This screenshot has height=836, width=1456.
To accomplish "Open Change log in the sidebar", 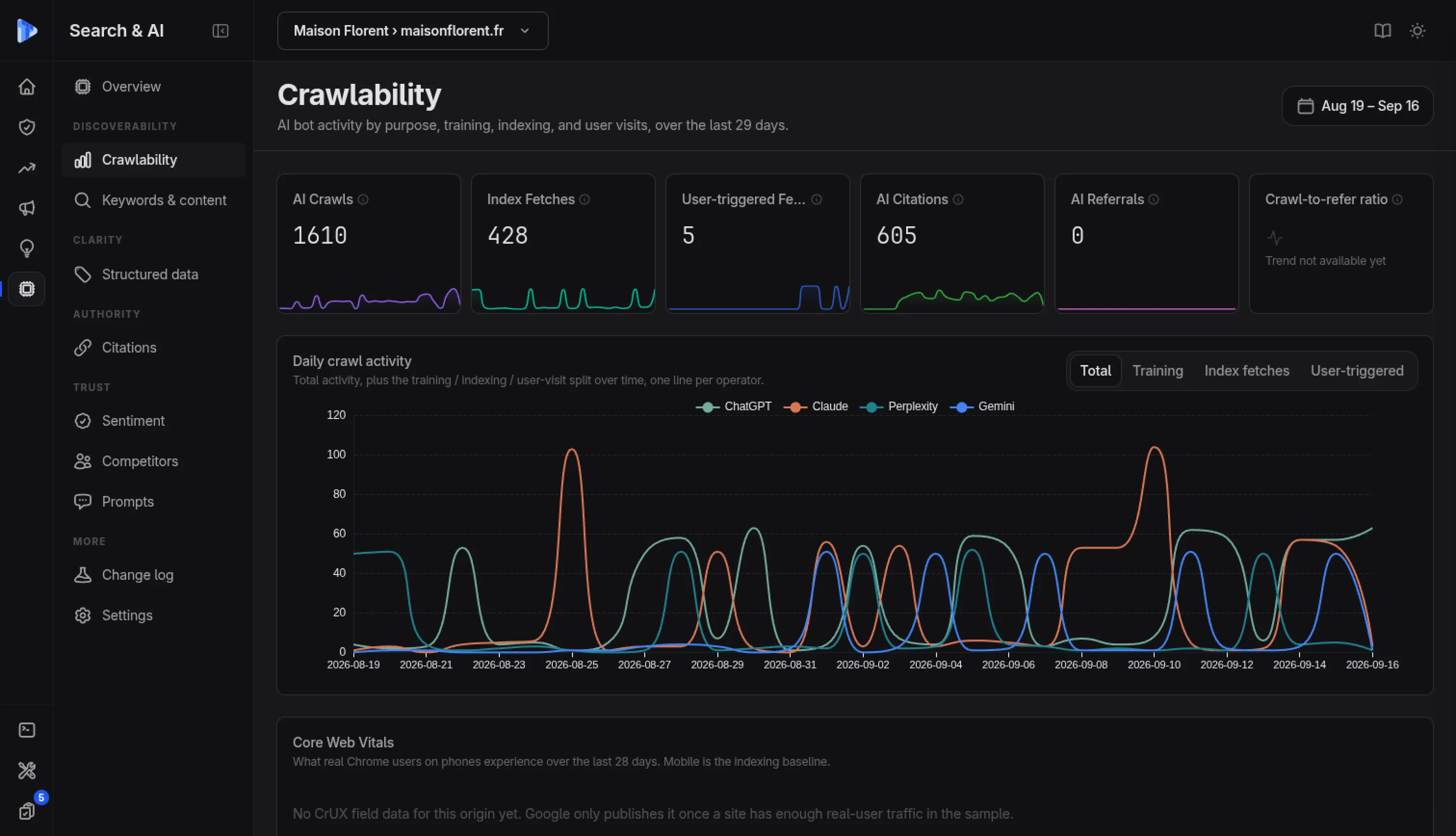I will pos(153,575).
